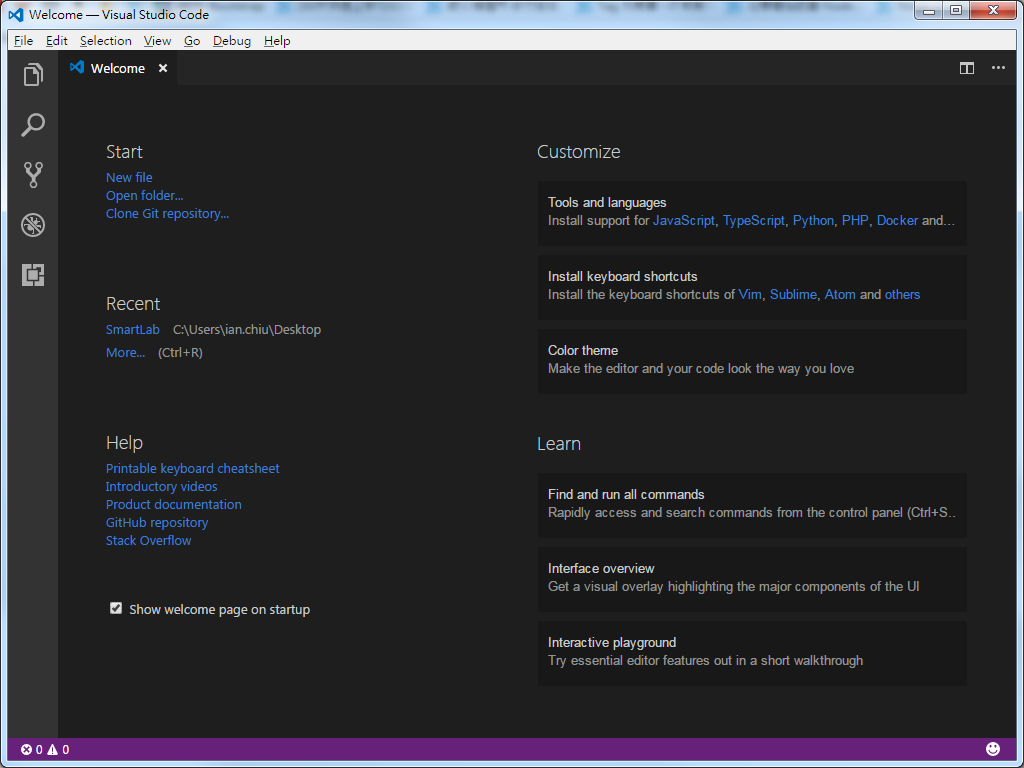Open the Search icon in the activity bar
Image resolution: width=1024 pixels, height=768 pixels.
pos(33,124)
